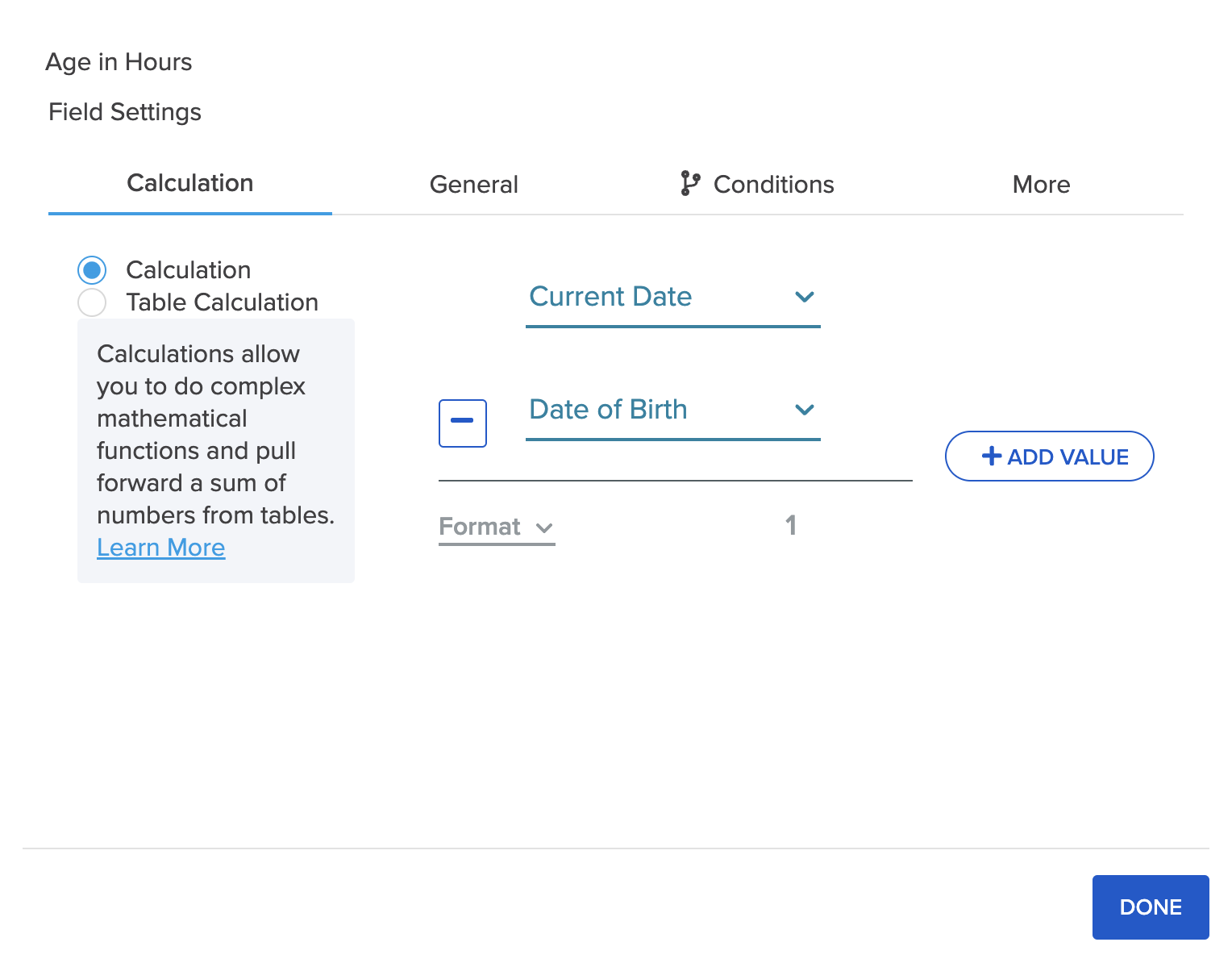Click the chevron arrow next to Date of Birth
Image resolution: width=1232 pixels, height=963 pixels.
pos(804,410)
